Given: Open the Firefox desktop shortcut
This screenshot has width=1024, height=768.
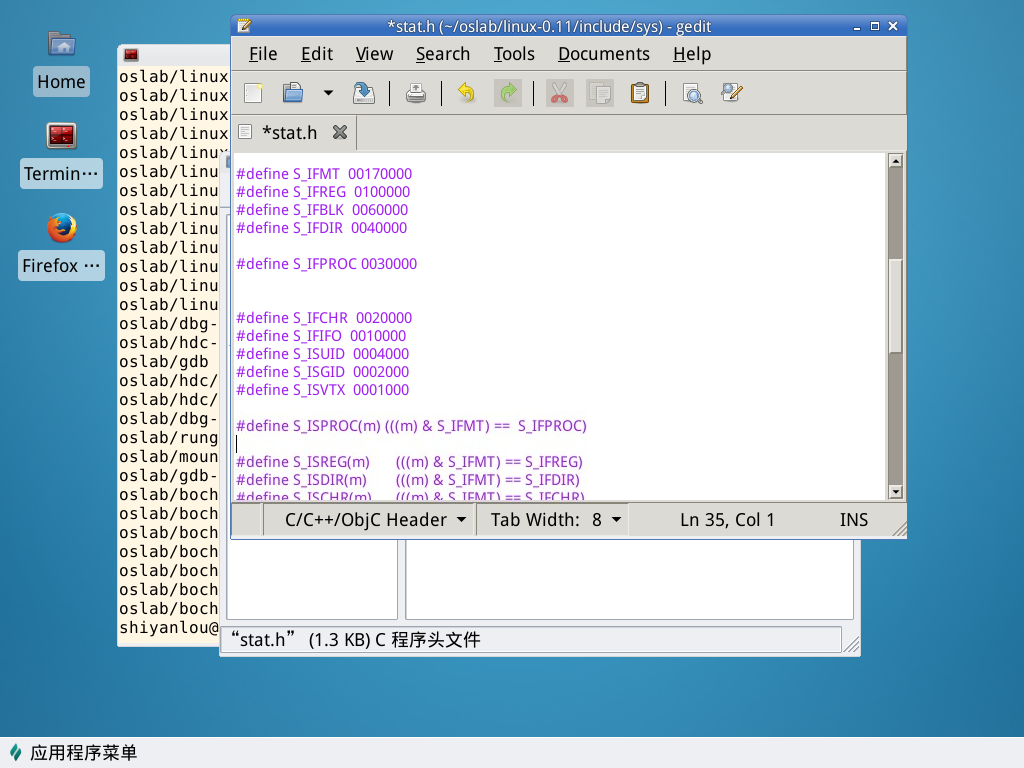Looking at the screenshot, I should 61,245.
